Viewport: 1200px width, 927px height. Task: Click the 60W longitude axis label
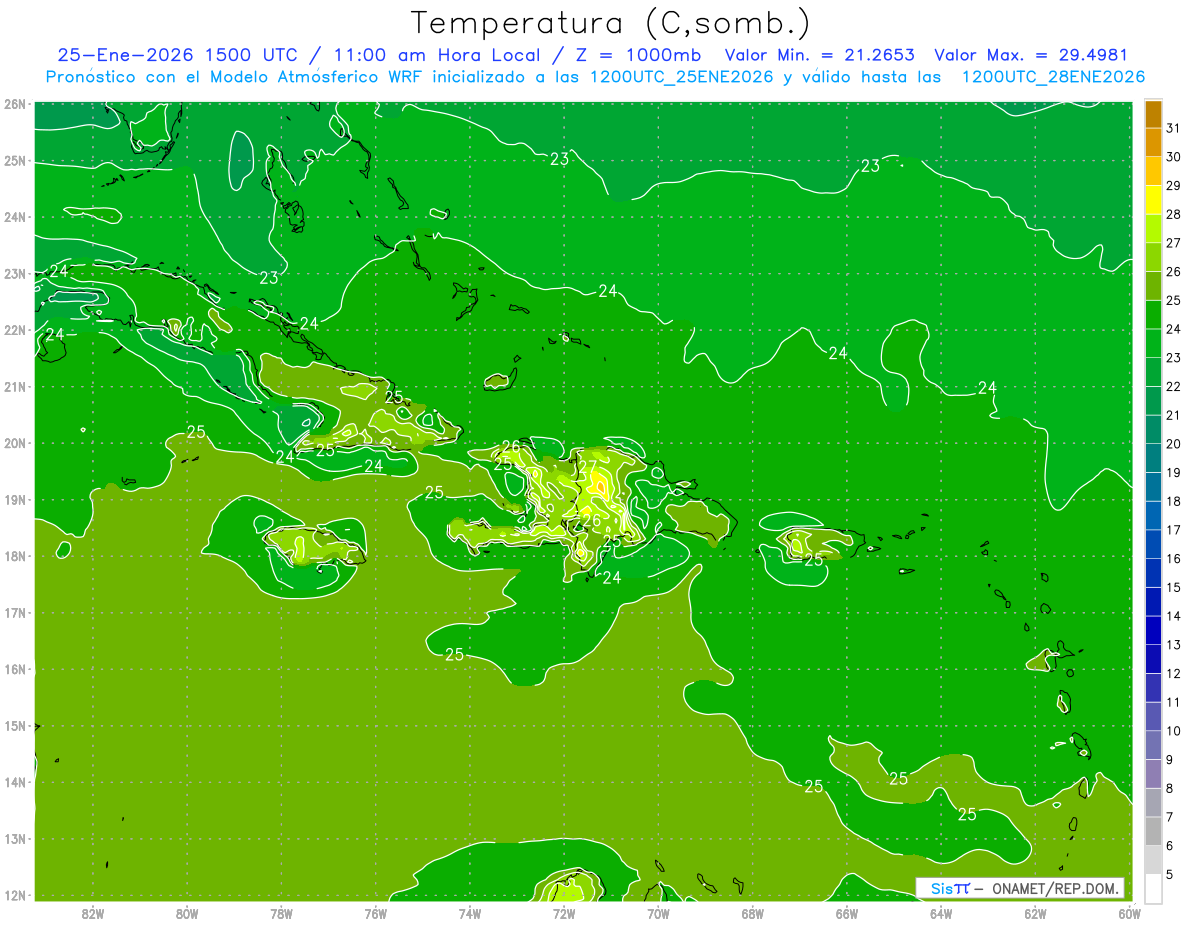(x=1130, y=913)
